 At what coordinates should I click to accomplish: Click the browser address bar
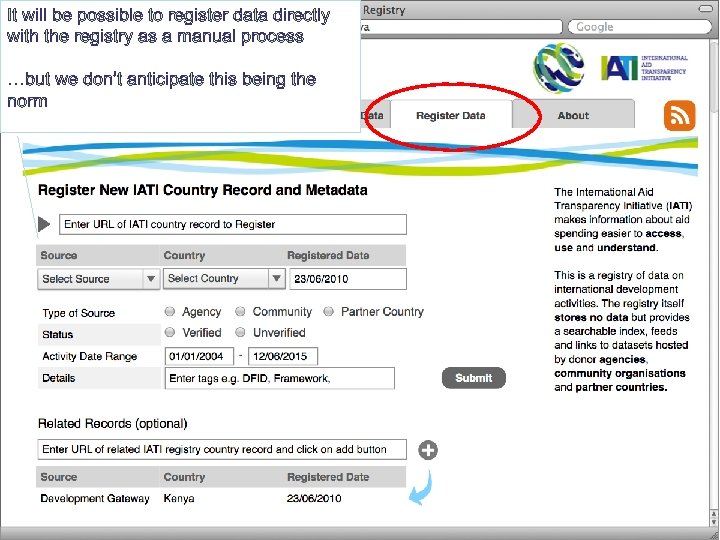[461, 27]
